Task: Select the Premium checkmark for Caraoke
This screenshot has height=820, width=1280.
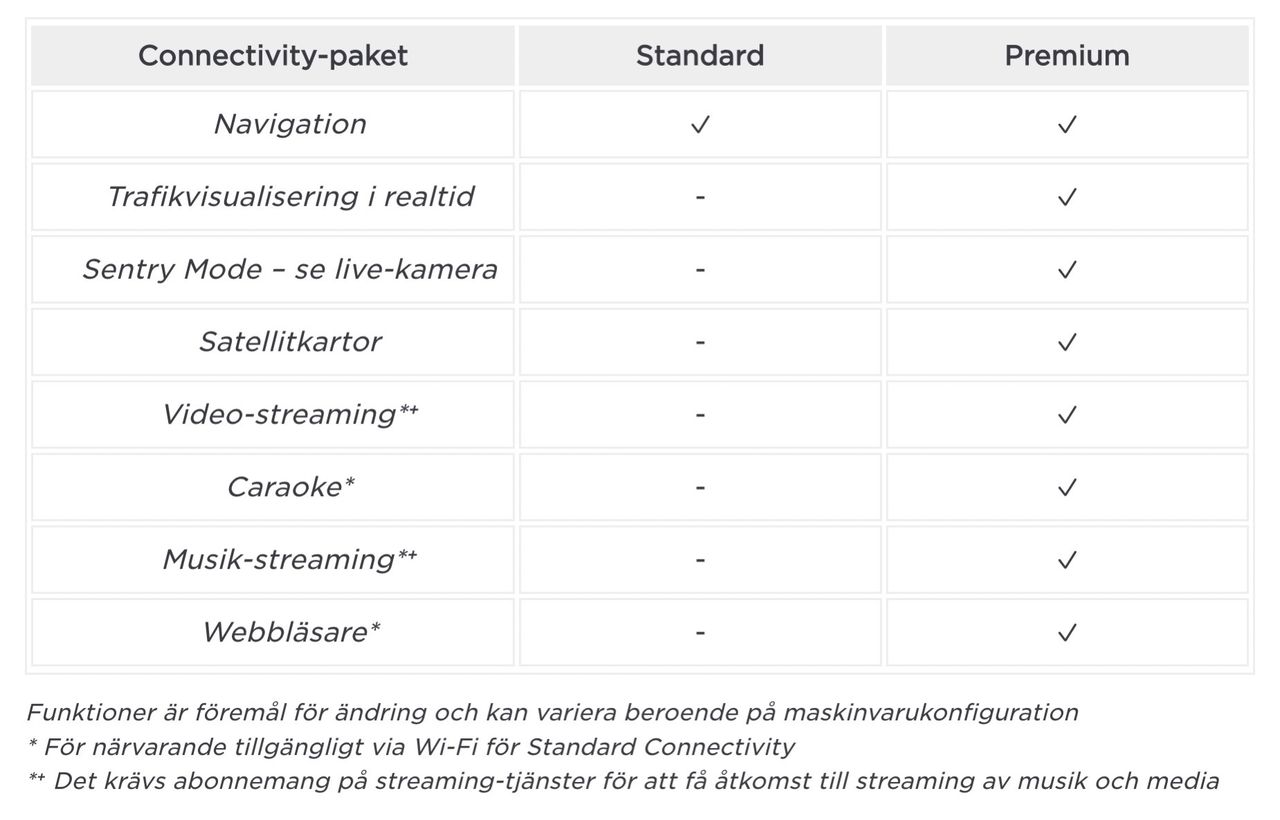Action: coord(1067,487)
